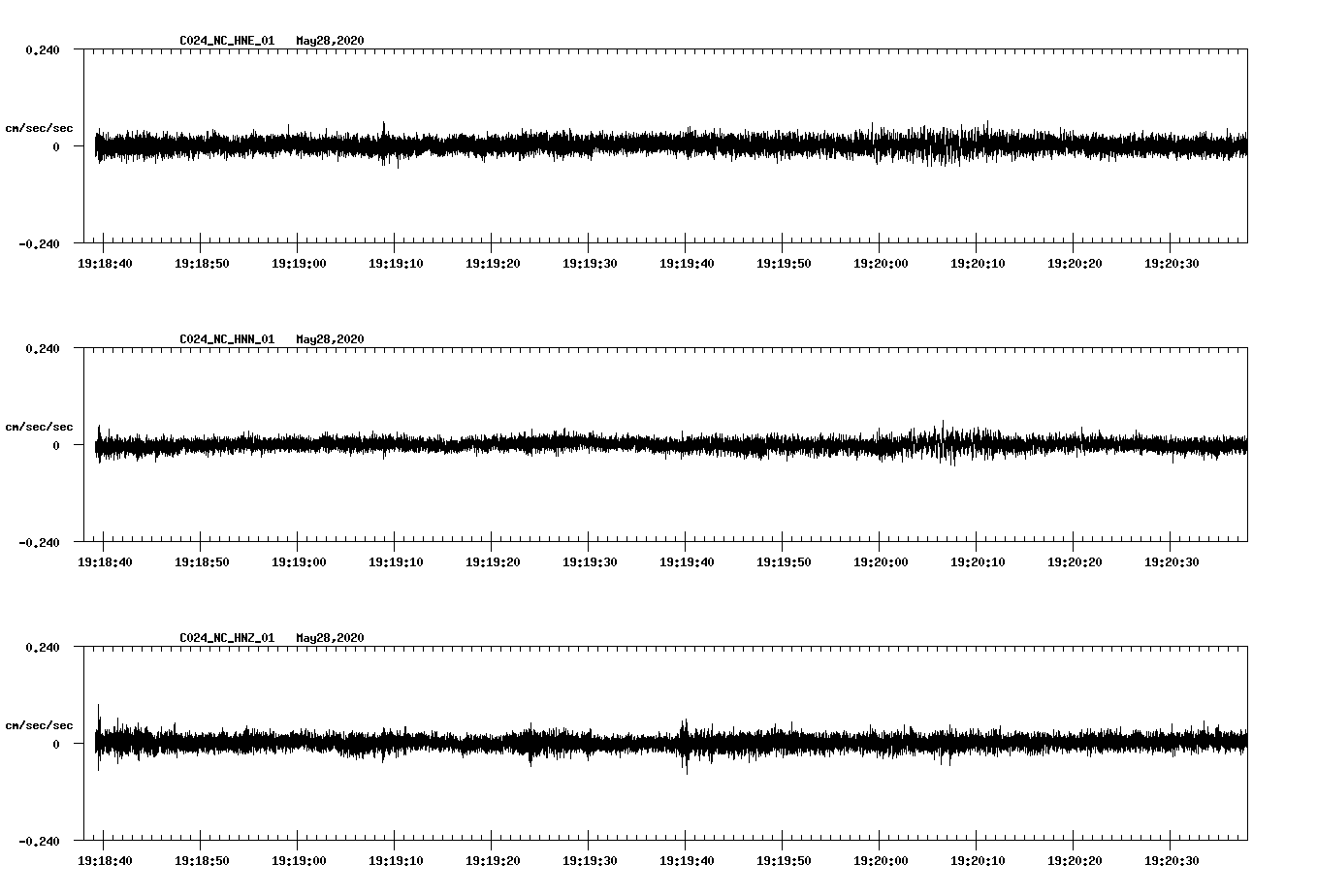The width and height of the screenshot is (1317, 896).
Task: Click the 19:19:00 time label under HNN plot
Action: pos(299,561)
